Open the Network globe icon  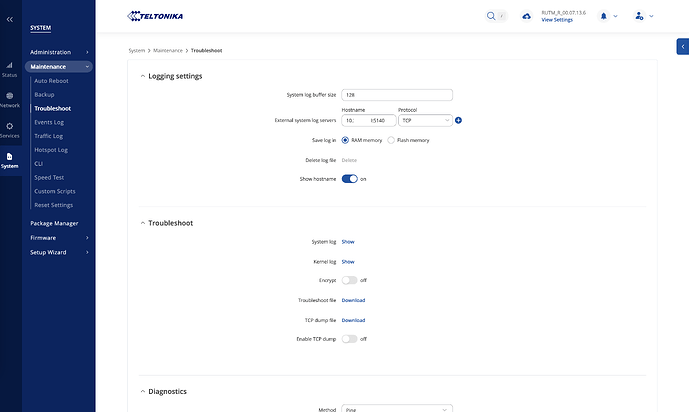9,96
